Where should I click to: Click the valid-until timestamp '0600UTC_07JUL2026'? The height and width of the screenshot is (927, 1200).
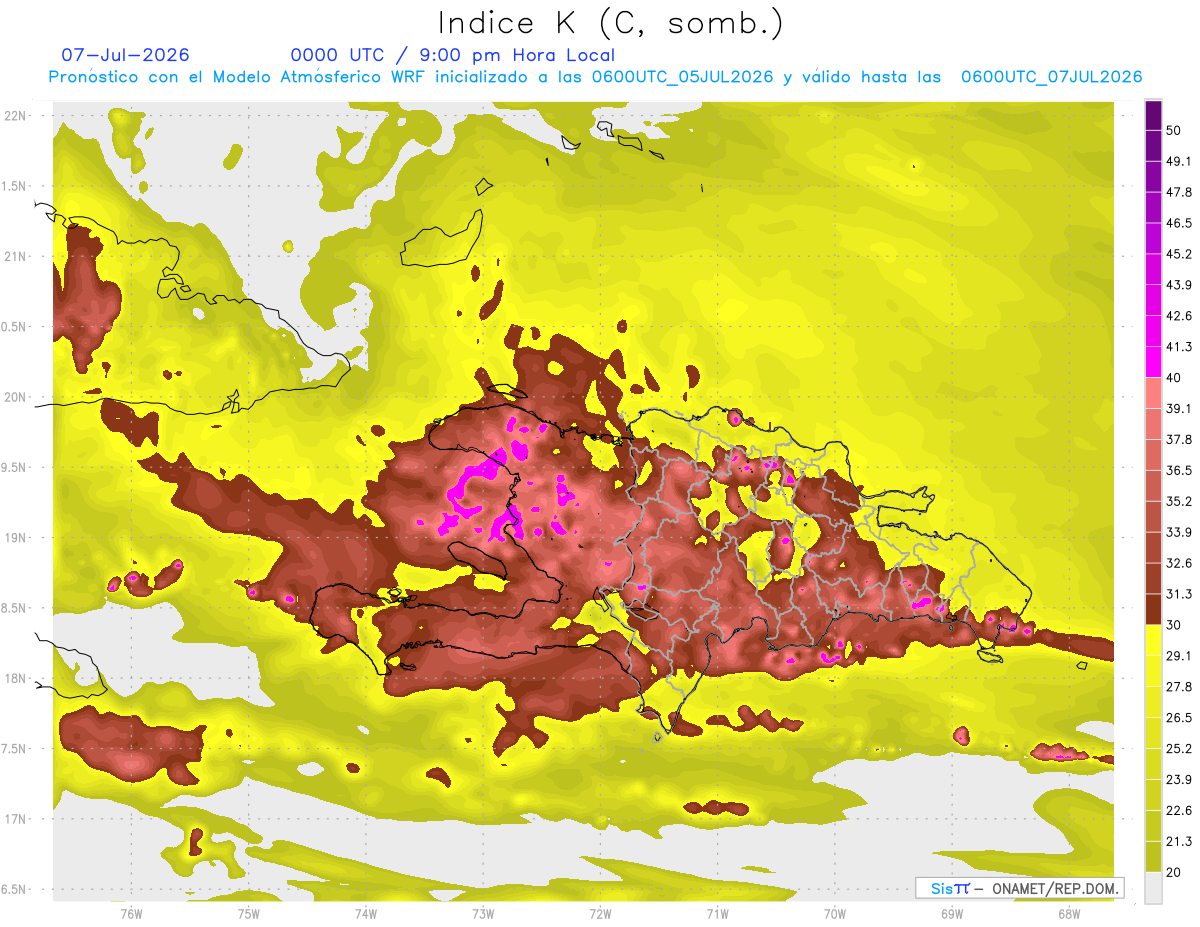[1052, 77]
